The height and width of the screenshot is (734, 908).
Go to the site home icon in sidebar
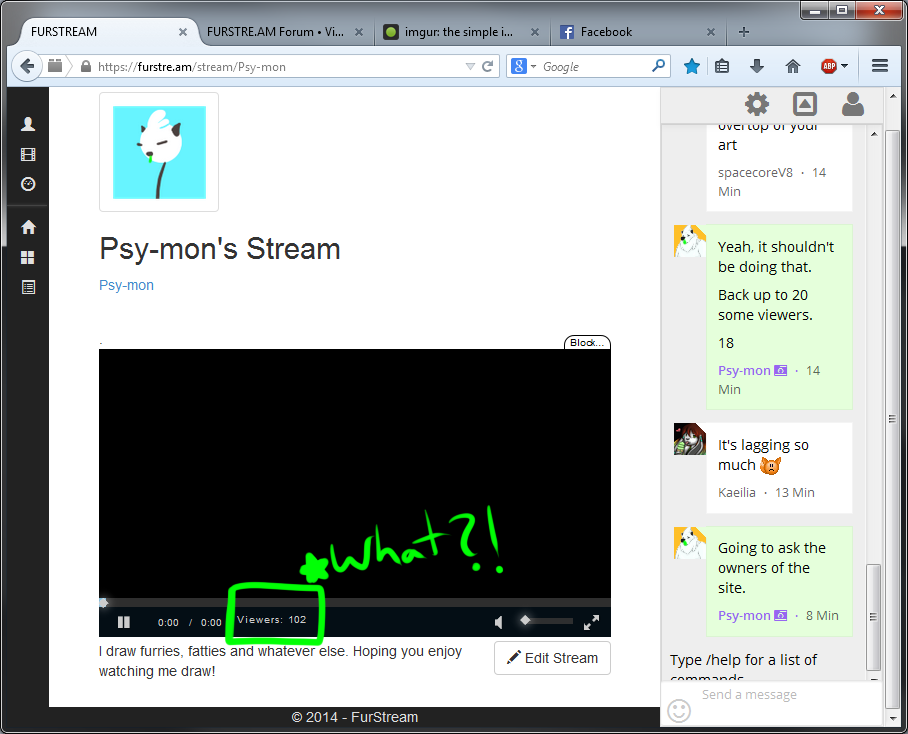pos(28,227)
